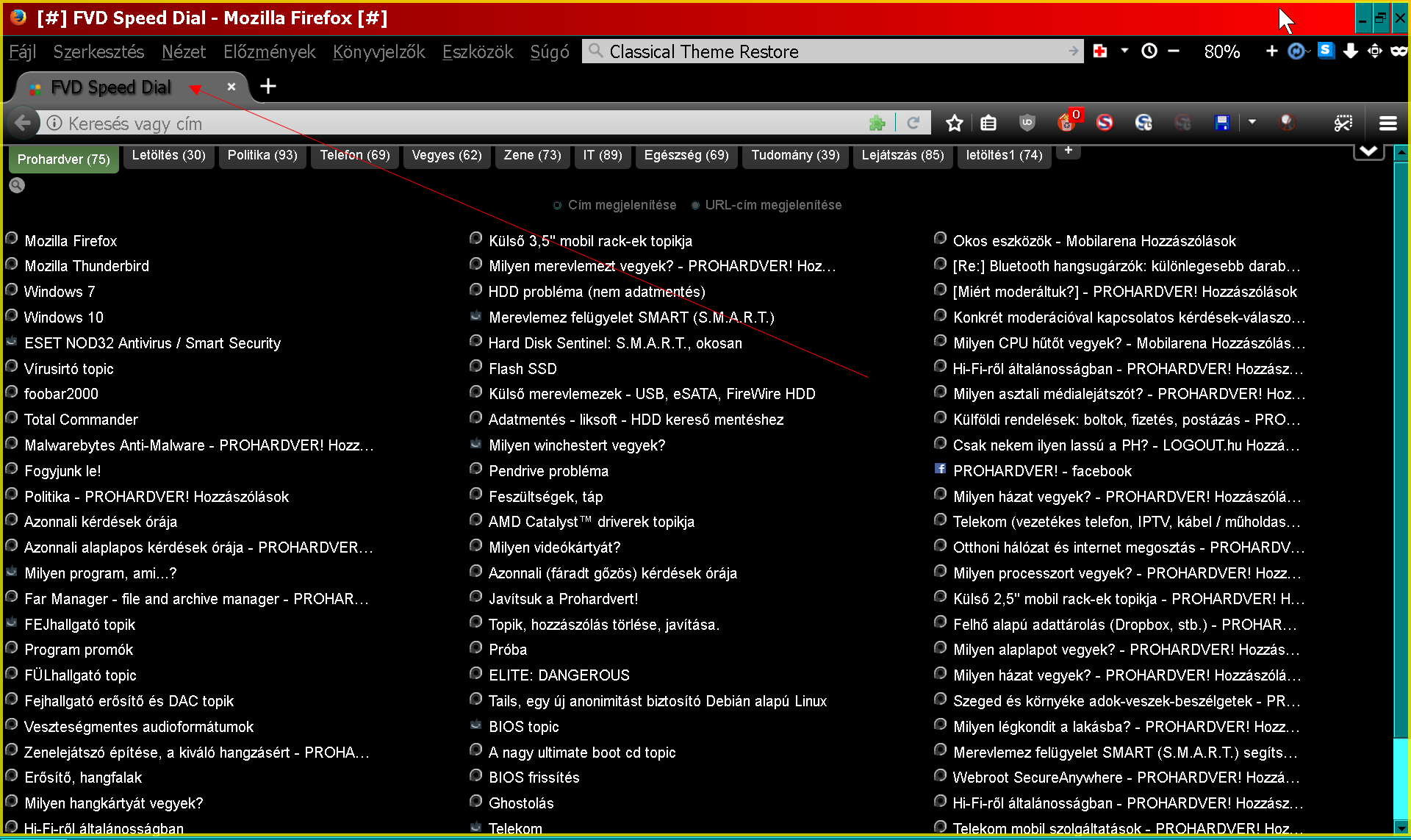The width and height of the screenshot is (1411, 840).
Task: Open the 'Flash SSD' topic link
Action: [x=523, y=369]
